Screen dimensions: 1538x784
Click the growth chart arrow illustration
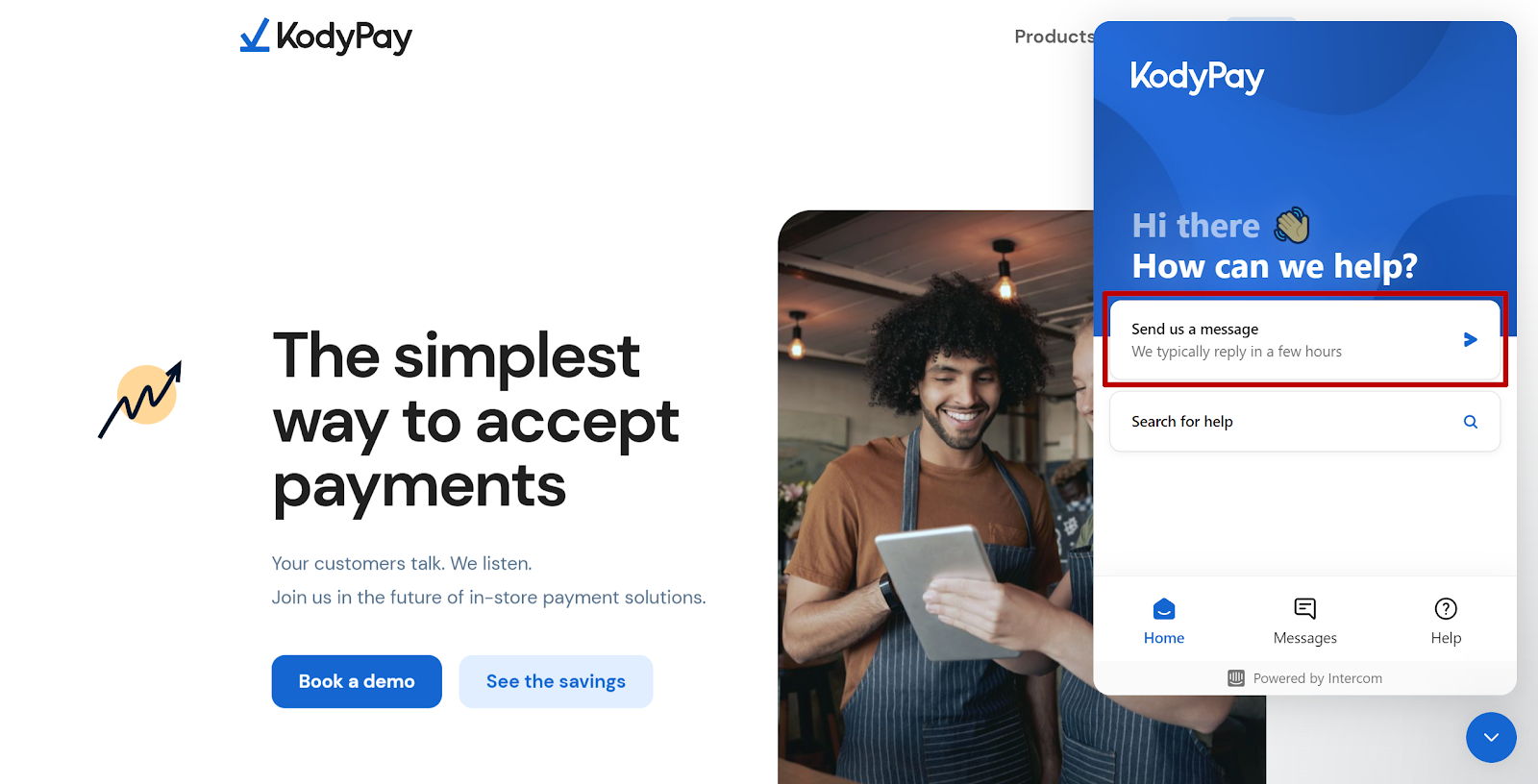coord(141,399)
